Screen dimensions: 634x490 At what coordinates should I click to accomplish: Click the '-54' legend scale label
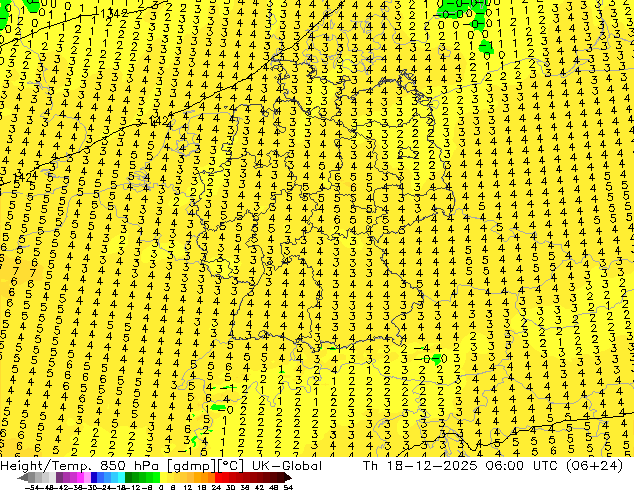pos(32,487)
